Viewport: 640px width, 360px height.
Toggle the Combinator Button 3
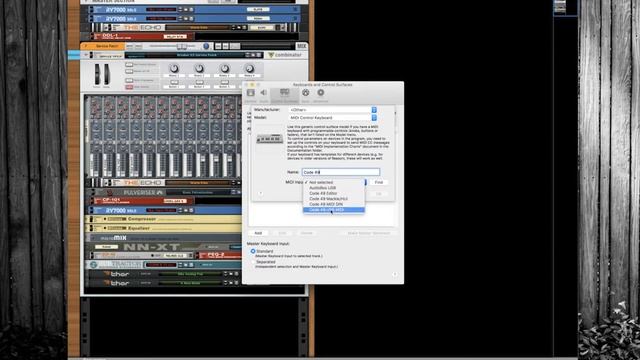coord(225,82)
